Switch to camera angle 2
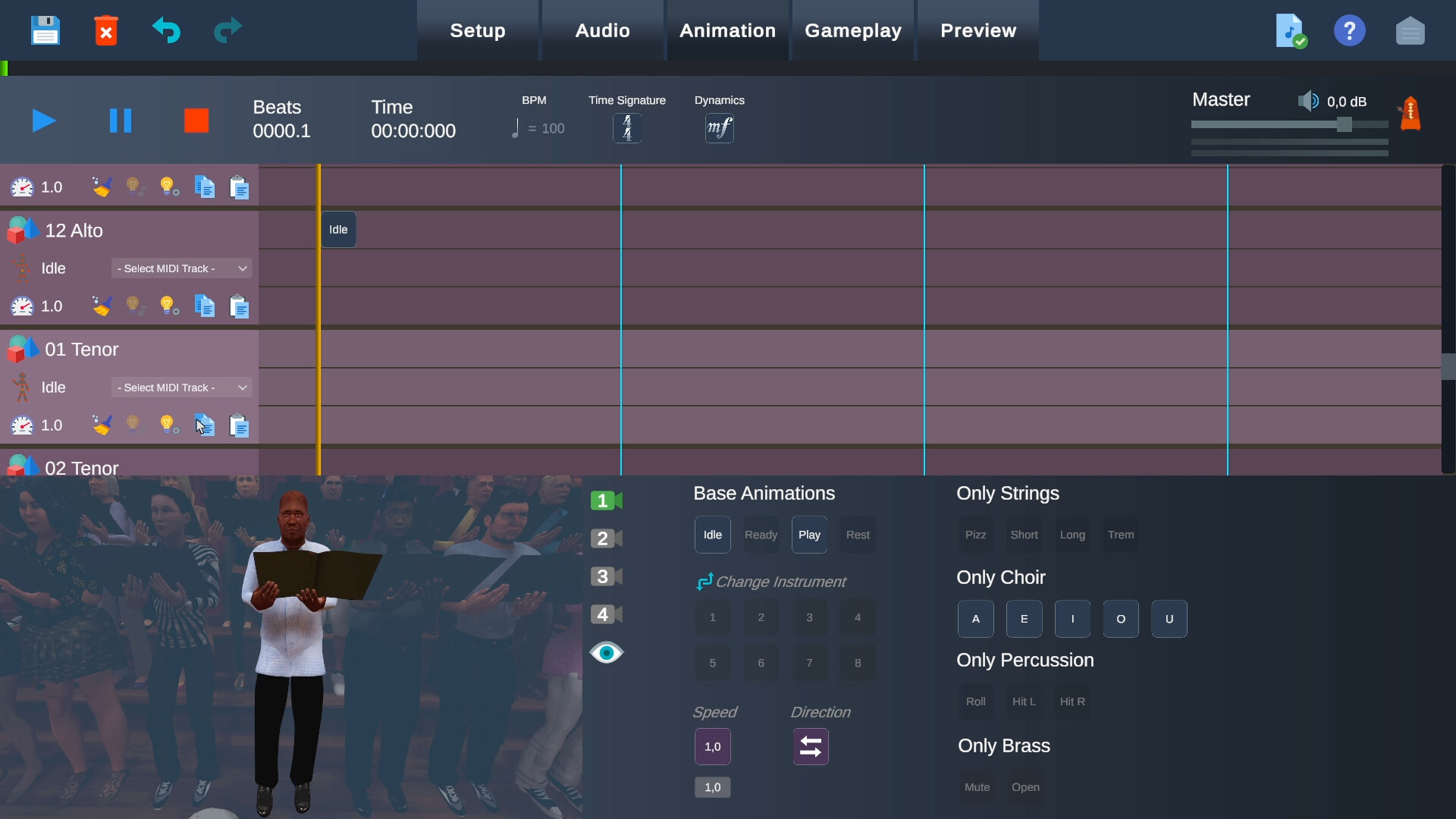 click(605, 538)
